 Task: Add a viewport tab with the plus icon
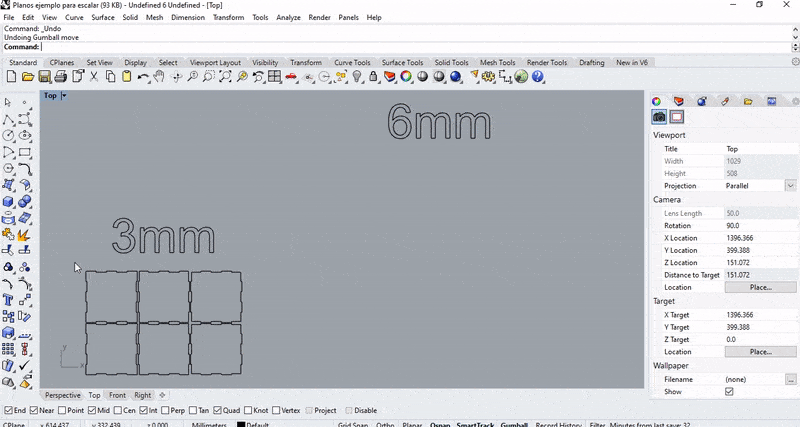point(162,395)
